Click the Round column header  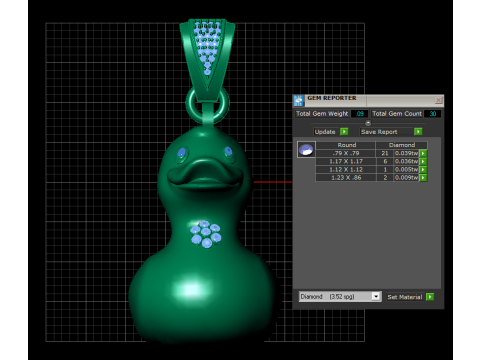[346, 145]
